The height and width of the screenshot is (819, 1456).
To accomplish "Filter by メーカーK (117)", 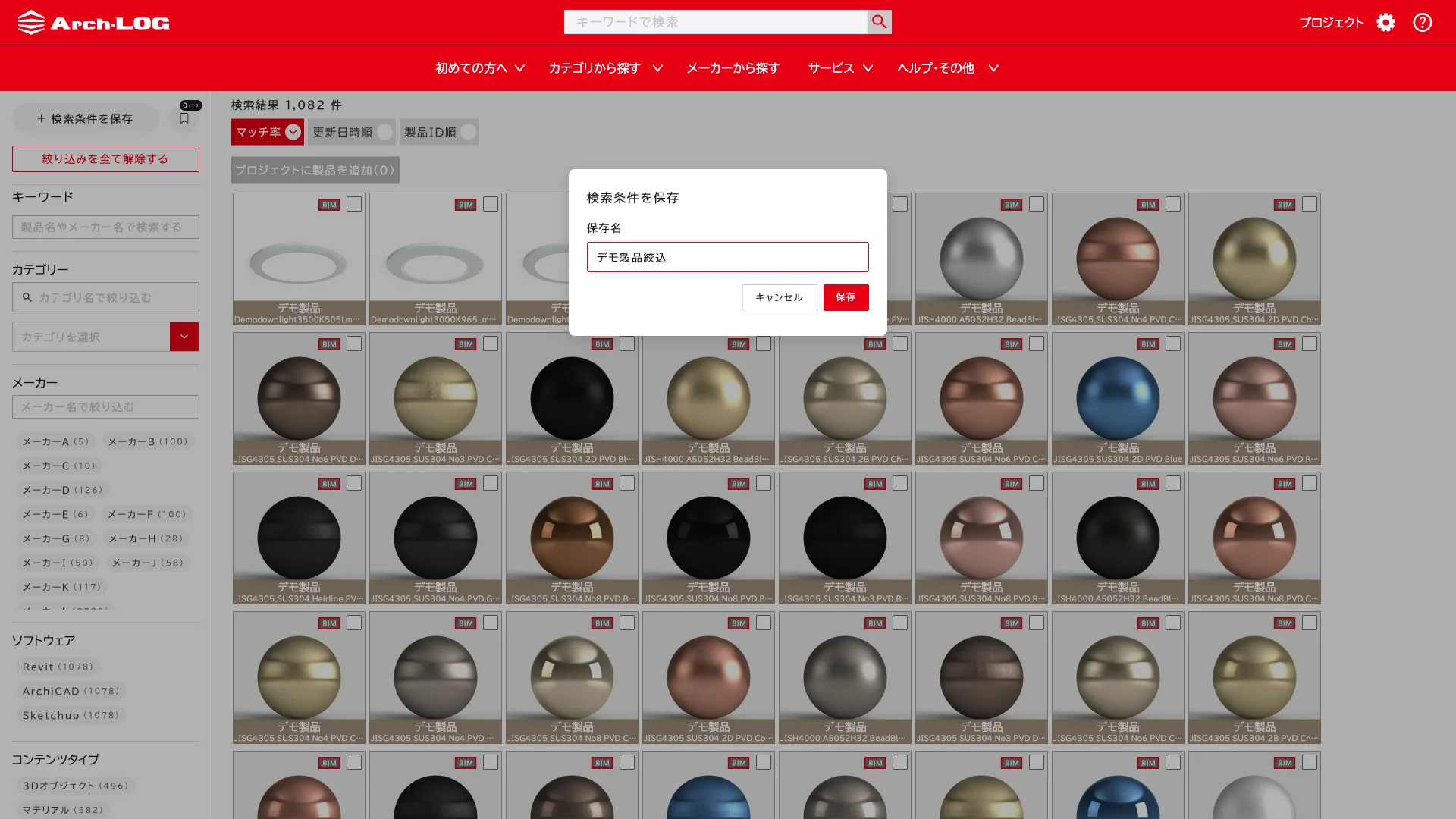I will pyautogui.click(x=61, y=587).
